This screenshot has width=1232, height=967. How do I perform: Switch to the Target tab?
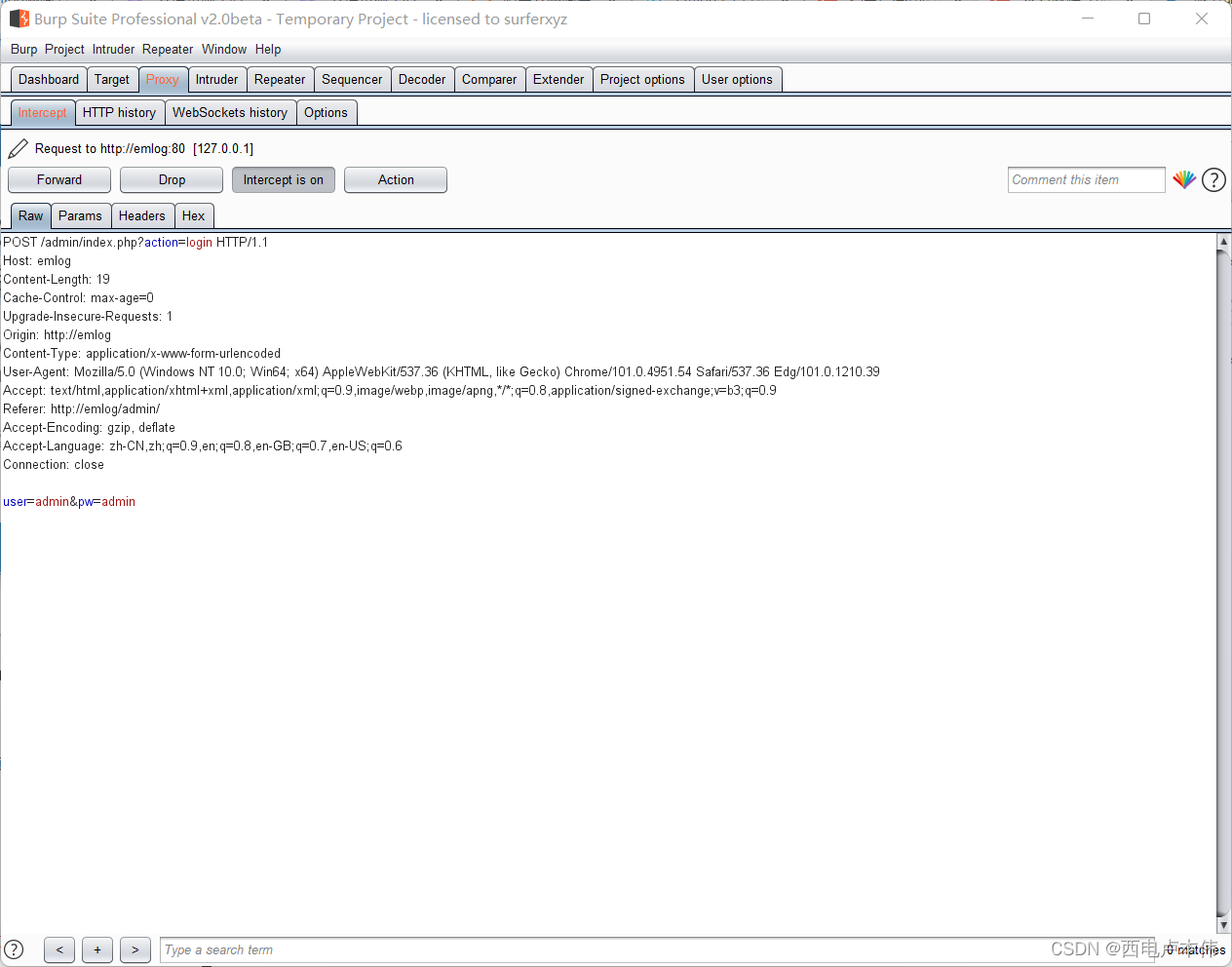(x=112, y=80)
